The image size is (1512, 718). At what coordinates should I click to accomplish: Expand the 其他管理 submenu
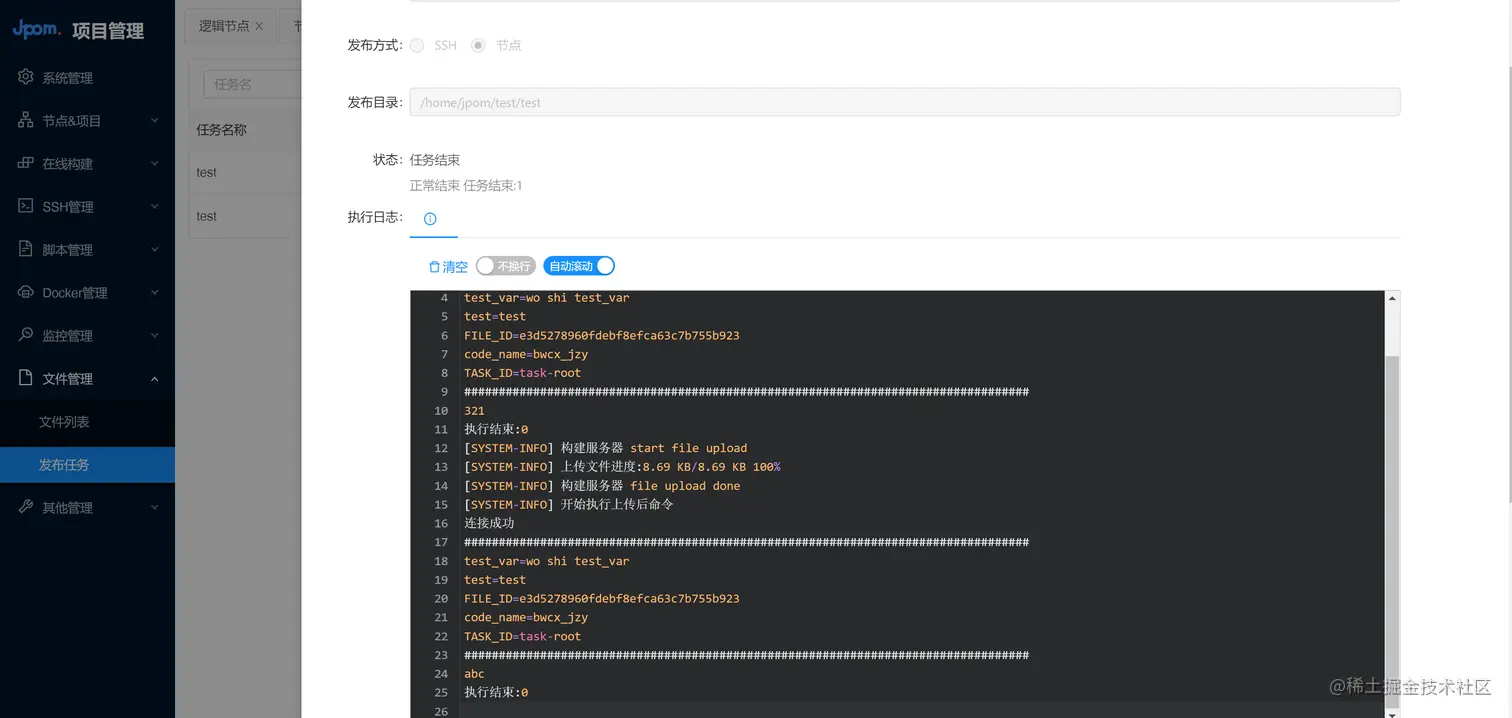point(156,507)
